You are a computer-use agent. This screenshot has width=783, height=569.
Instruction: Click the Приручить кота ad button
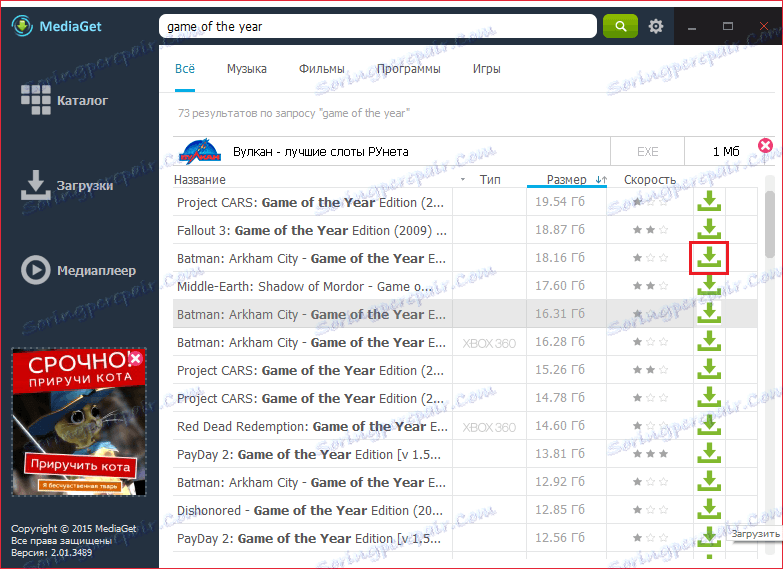80,465
